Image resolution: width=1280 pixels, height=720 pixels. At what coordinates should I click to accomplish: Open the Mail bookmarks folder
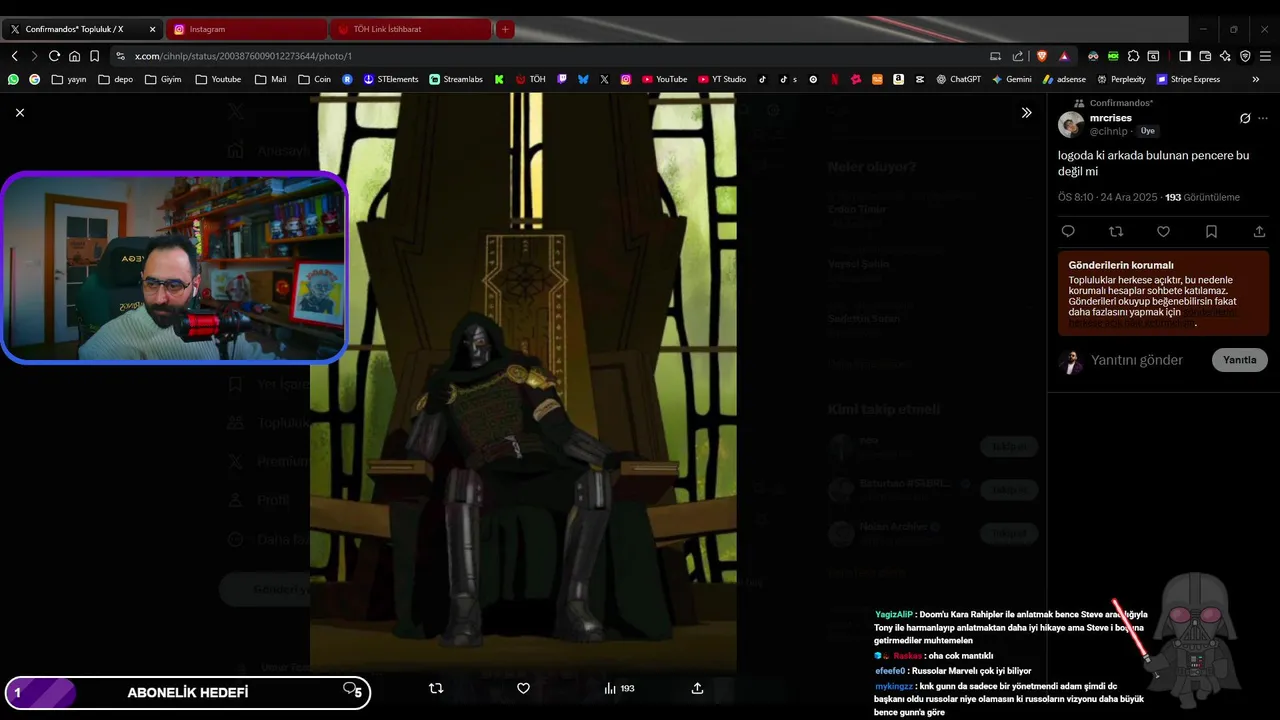(270, 79)
